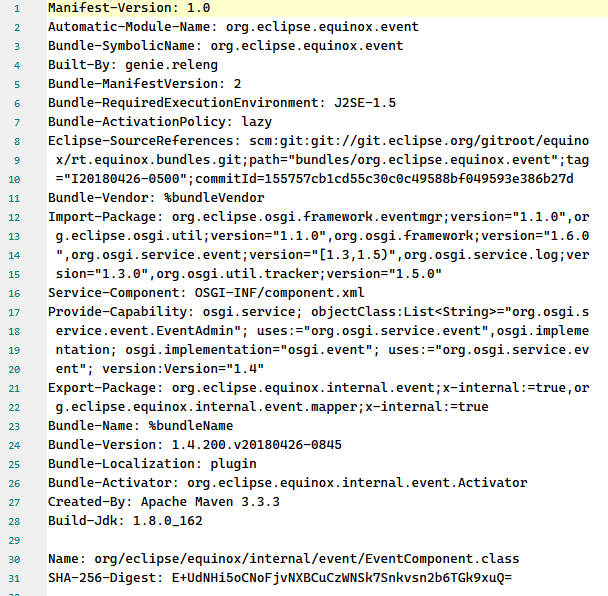Click line starting 'g.eclipse.osgi.util;version'

pos(323,236)
